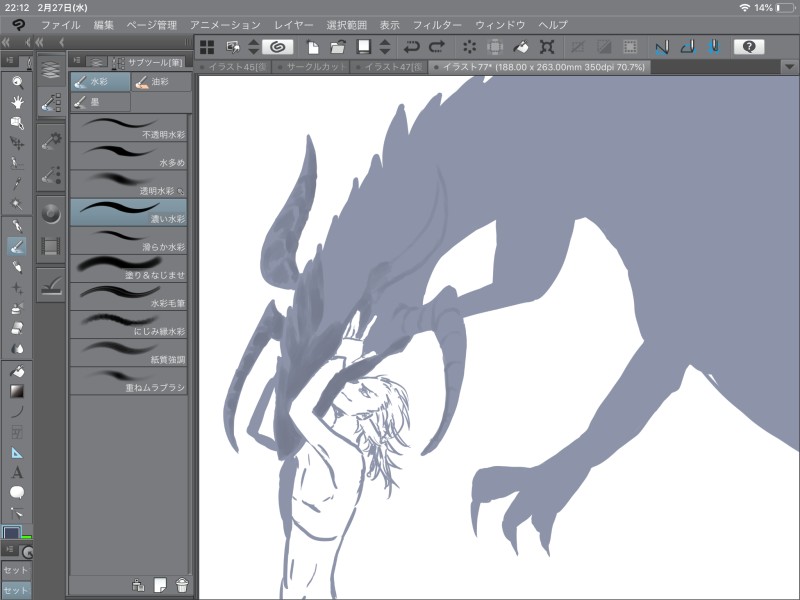800x600 pixels.
Task: Open sub tool palette menu button
Action: click(x=77, y=62)
